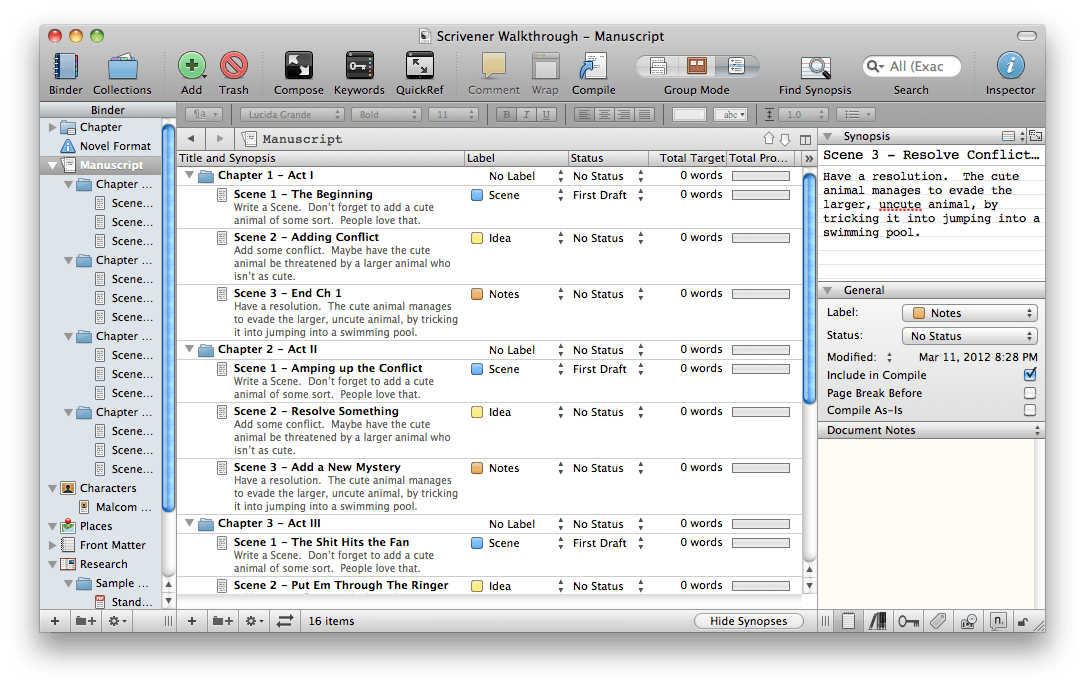
Task: Open Document Notes header menu
Action: (1037, 430)
